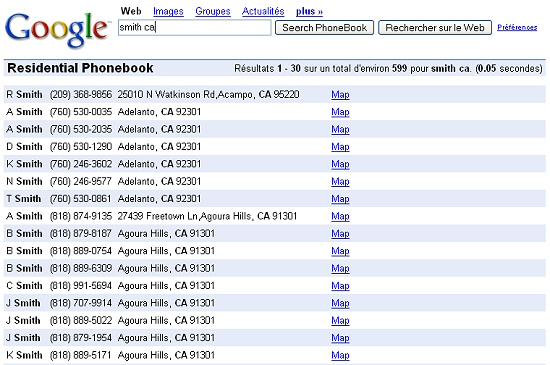Click phone number (818) 707-9914
550x365 pixels.
(81, 303)
